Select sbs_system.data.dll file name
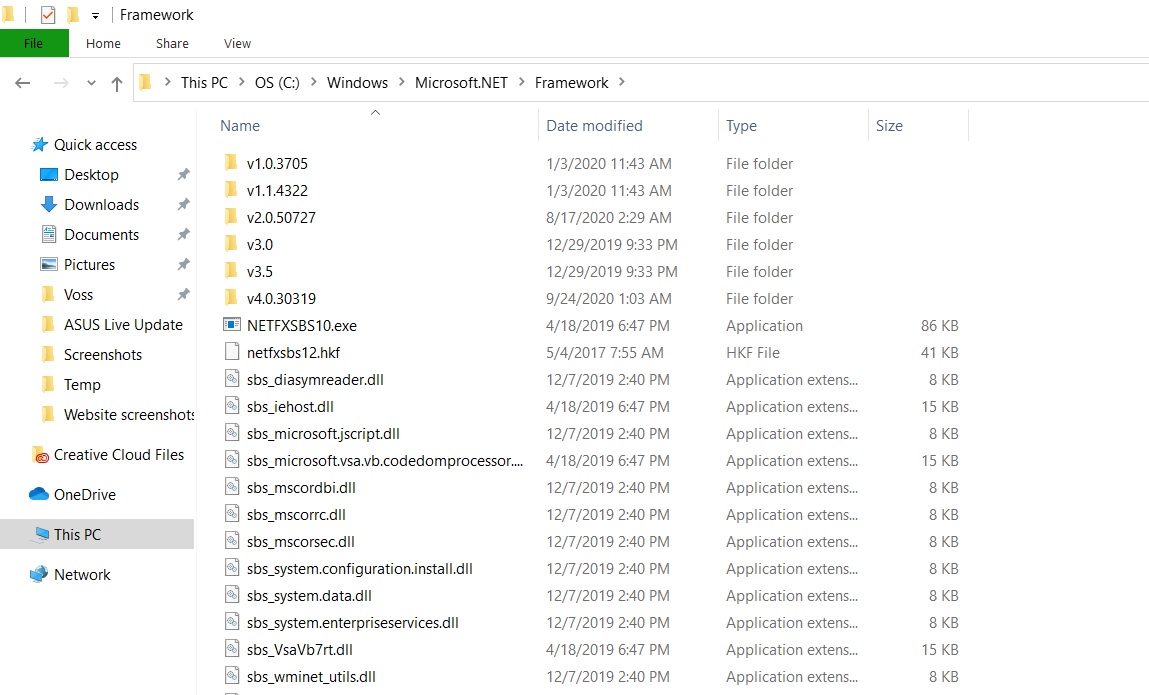This screenshot has width=1149, height=695. coord(309,596)
